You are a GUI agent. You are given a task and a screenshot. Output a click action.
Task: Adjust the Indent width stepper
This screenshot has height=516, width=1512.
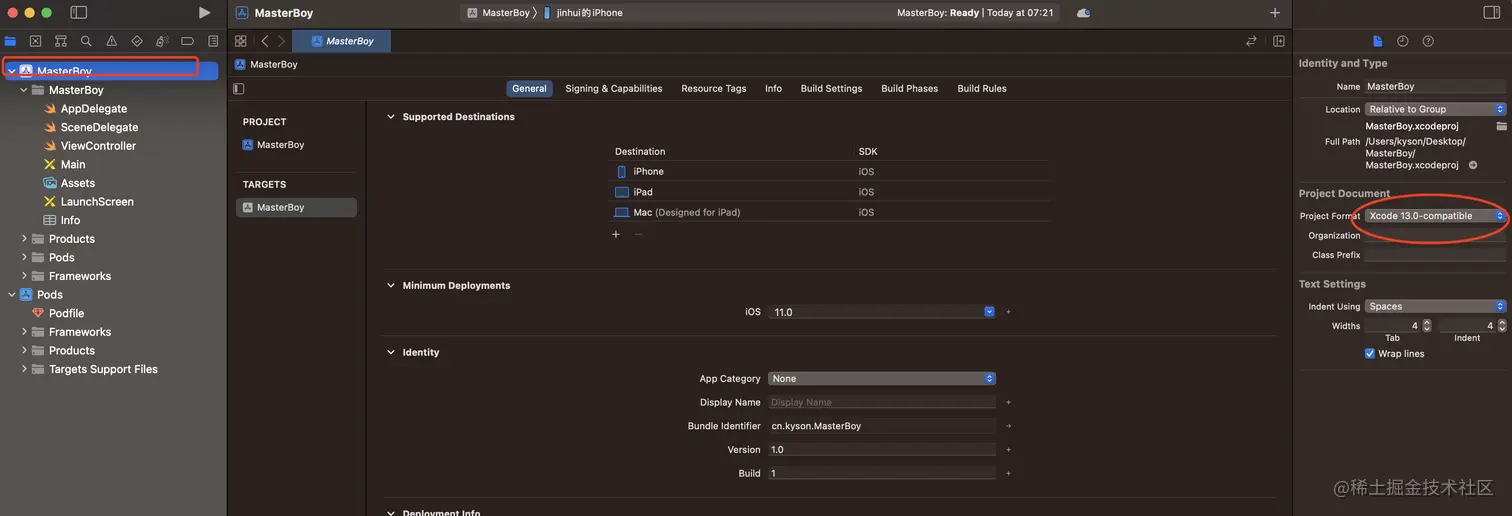coord(1502,326)
